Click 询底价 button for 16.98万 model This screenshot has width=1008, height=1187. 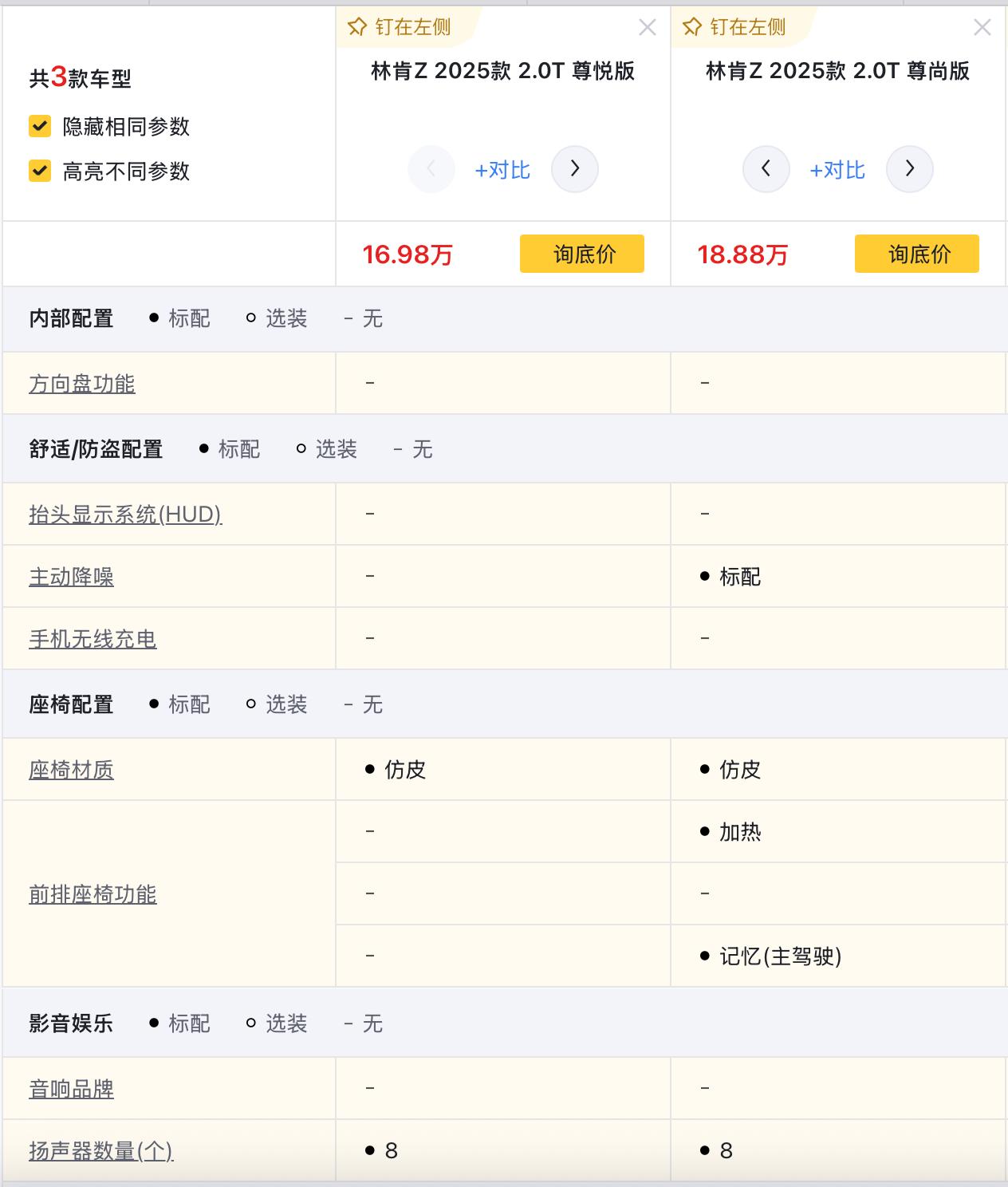pos(582,254)
